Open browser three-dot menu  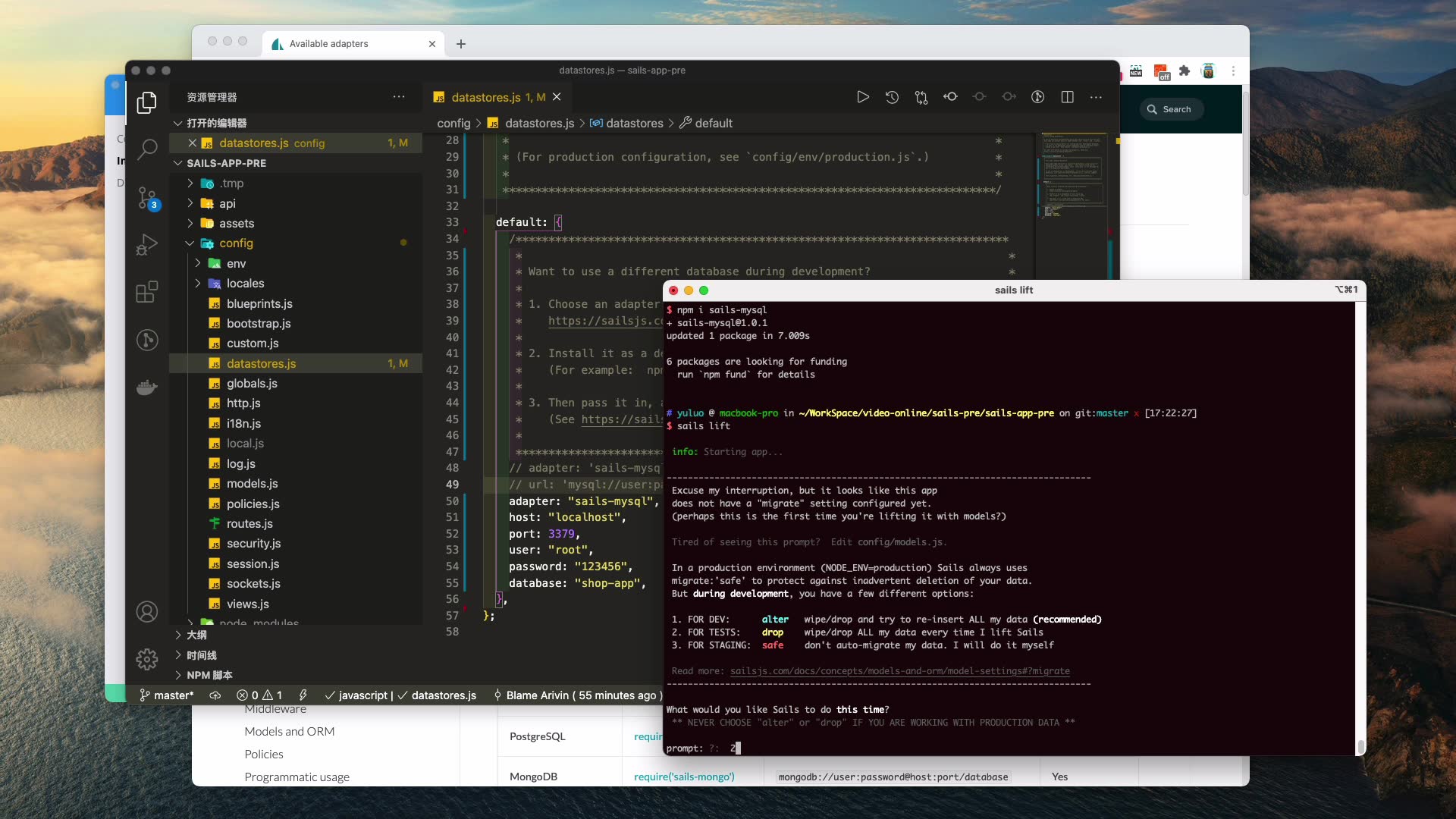click(x=1233, y=71)
